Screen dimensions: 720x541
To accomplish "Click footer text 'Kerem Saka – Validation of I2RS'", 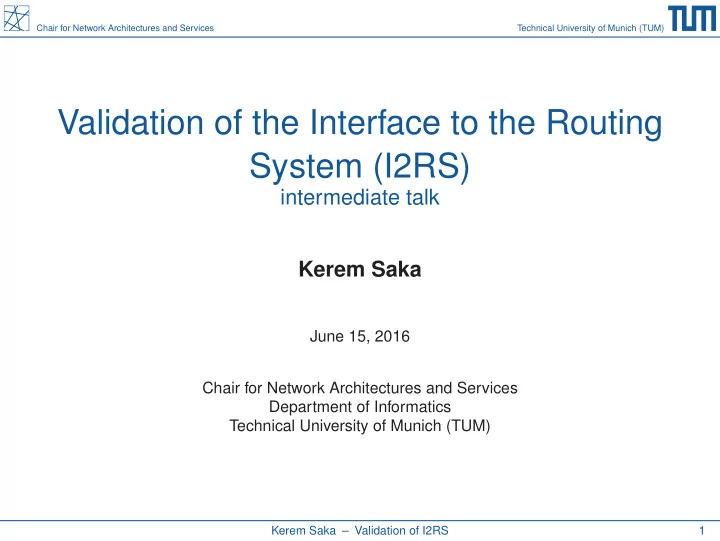I will (360, 531).
